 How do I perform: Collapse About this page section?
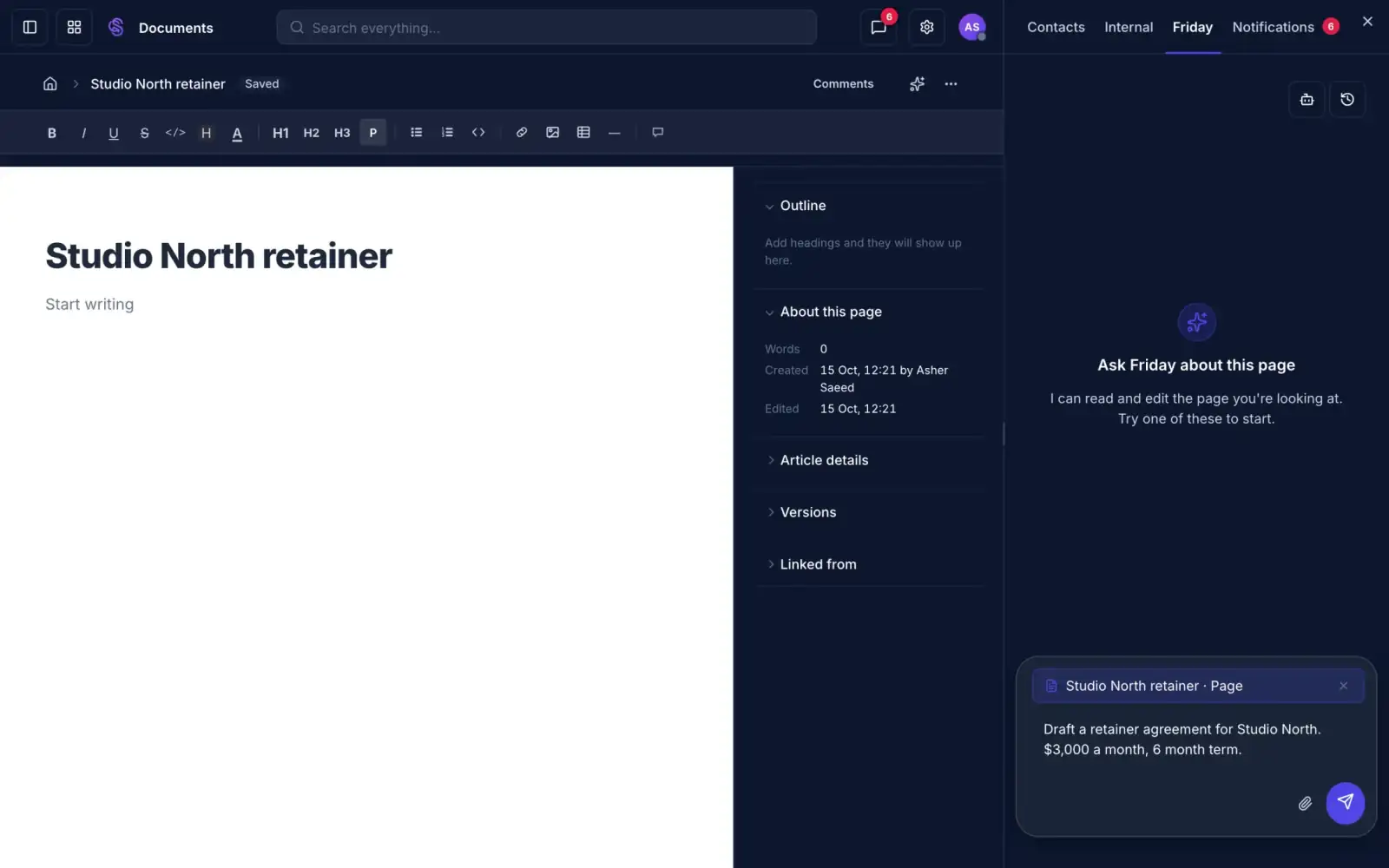[769, 312]
